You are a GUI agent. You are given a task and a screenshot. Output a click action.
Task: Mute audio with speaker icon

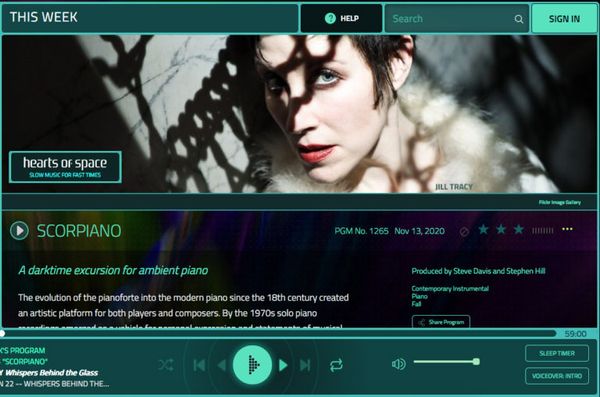tap(398, 364)
